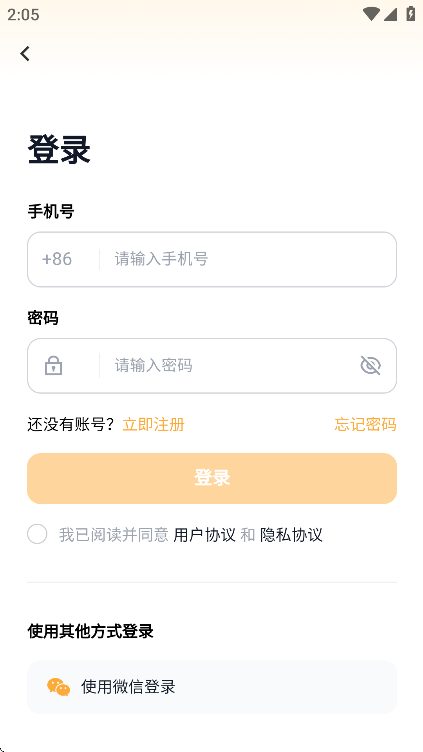Image resolution: width=423 pixels, height=752 pixels.
Task: Click the 使用其他方式登录 section label
Action: tap(90, 631)
